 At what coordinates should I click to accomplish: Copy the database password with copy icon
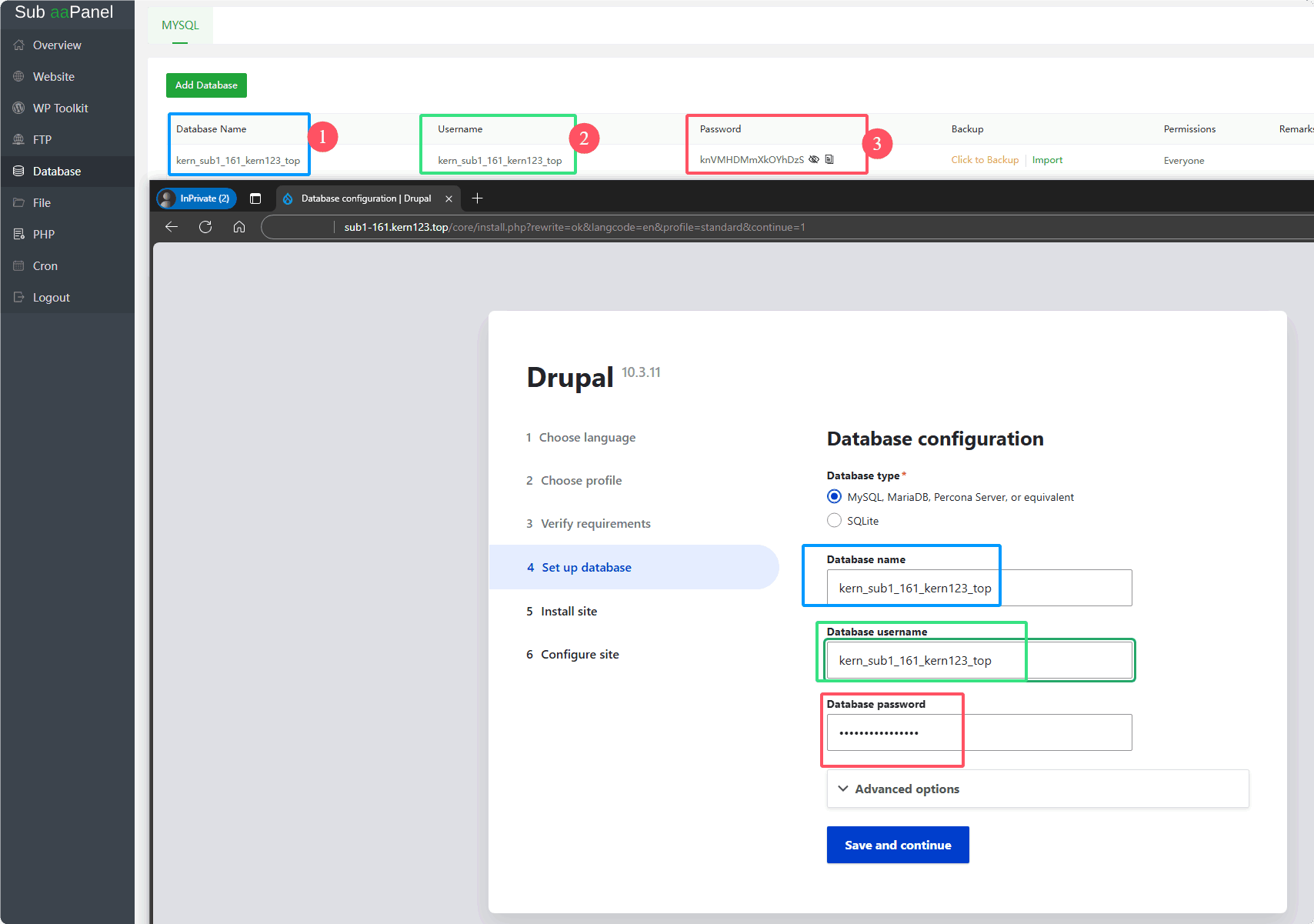pos(829,159)
